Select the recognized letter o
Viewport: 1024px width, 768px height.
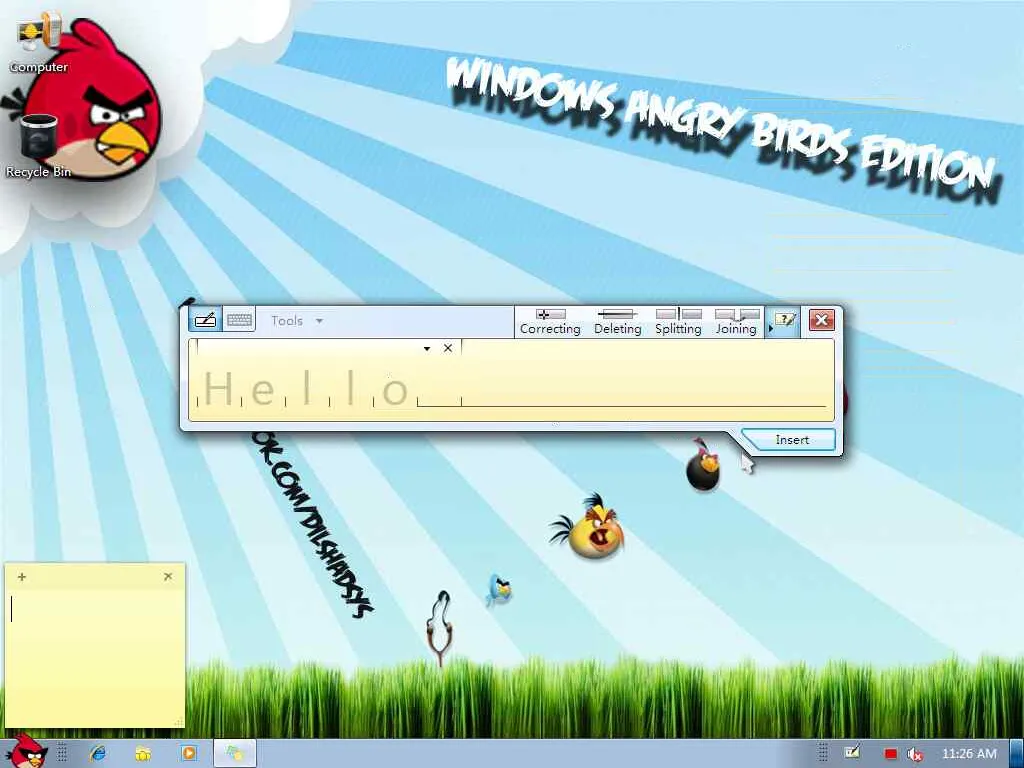394,391
